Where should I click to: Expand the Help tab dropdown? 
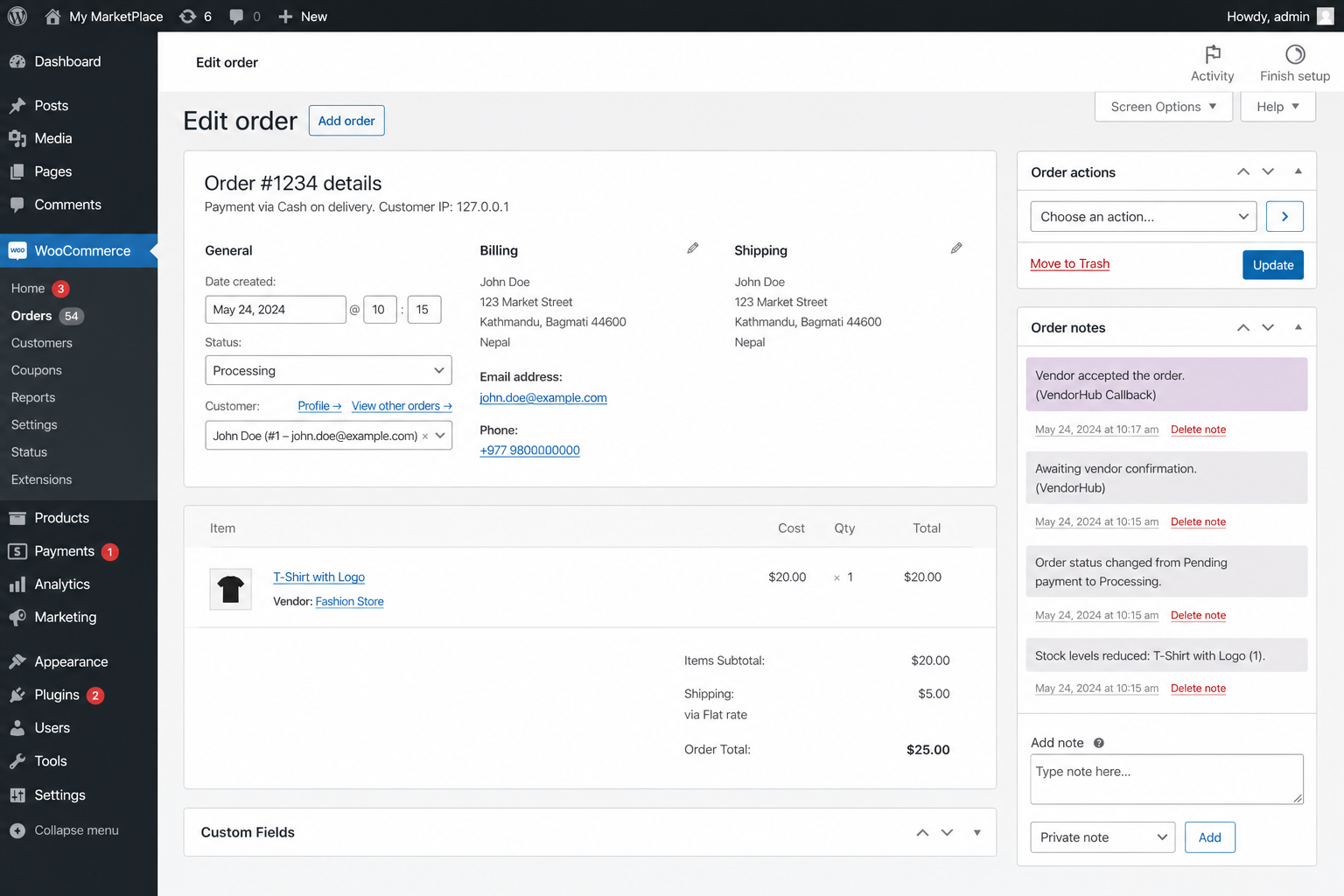1277,107
